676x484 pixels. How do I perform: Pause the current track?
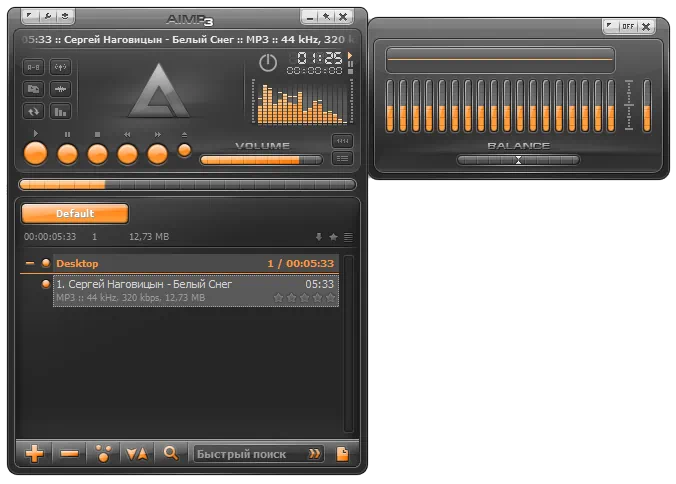[67, 154]
